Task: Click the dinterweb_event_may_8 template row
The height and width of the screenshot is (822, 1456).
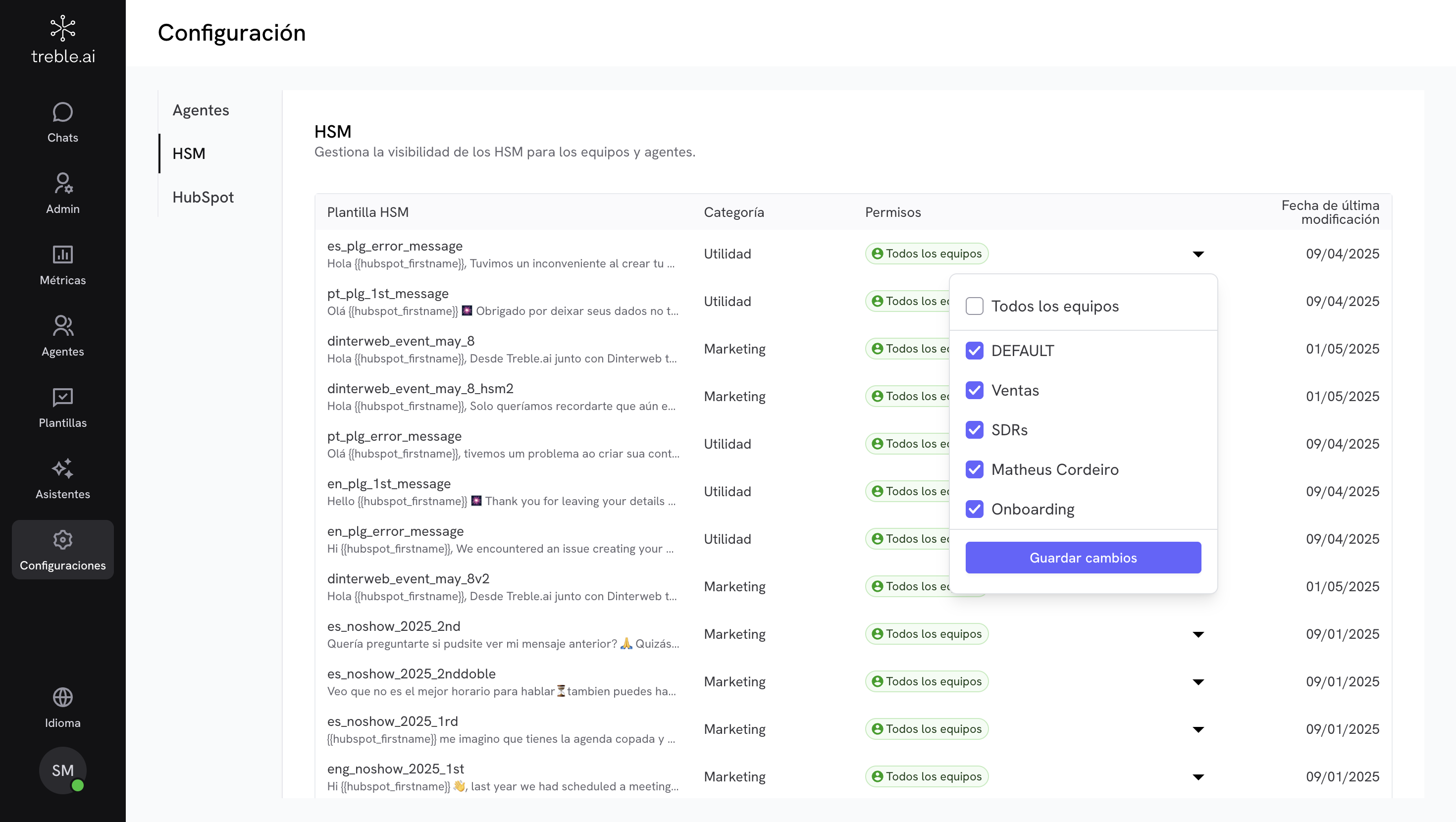Action: 502,349
